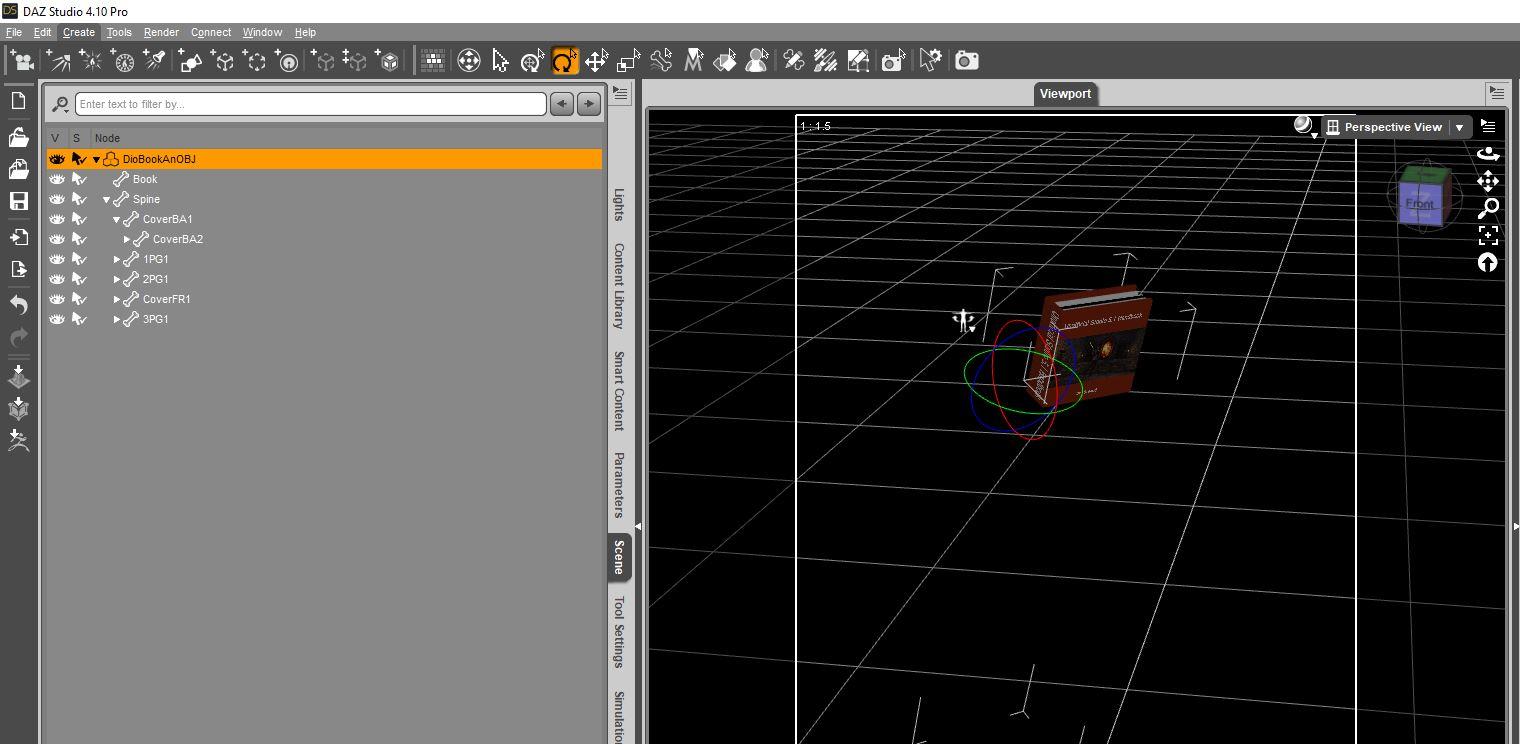Click the Render camera icon
This screenshot has width=1520, height=744.
pos(967,61)
